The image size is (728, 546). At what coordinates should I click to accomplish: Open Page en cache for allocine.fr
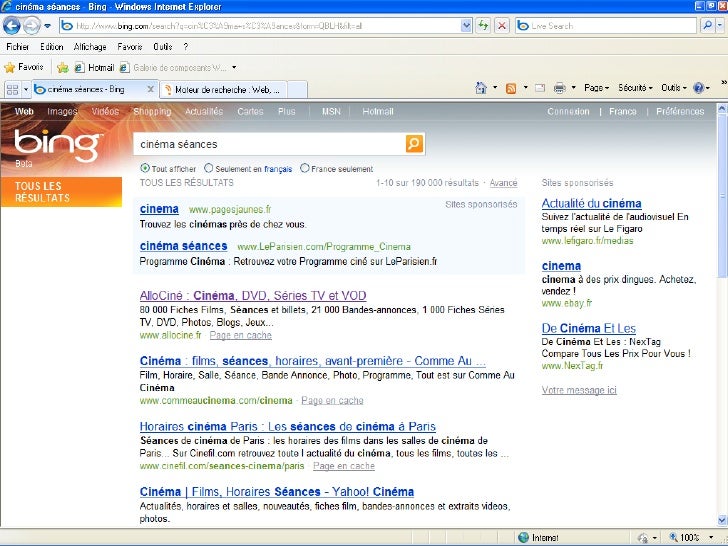click(240, 335)
